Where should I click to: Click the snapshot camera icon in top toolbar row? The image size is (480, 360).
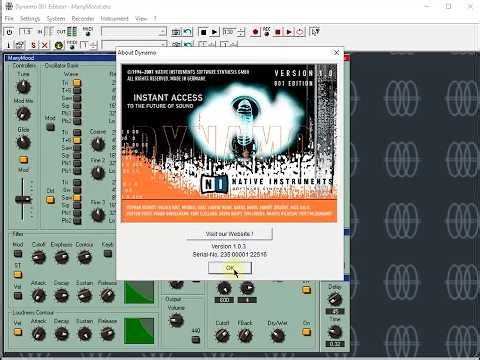point(176,32)
